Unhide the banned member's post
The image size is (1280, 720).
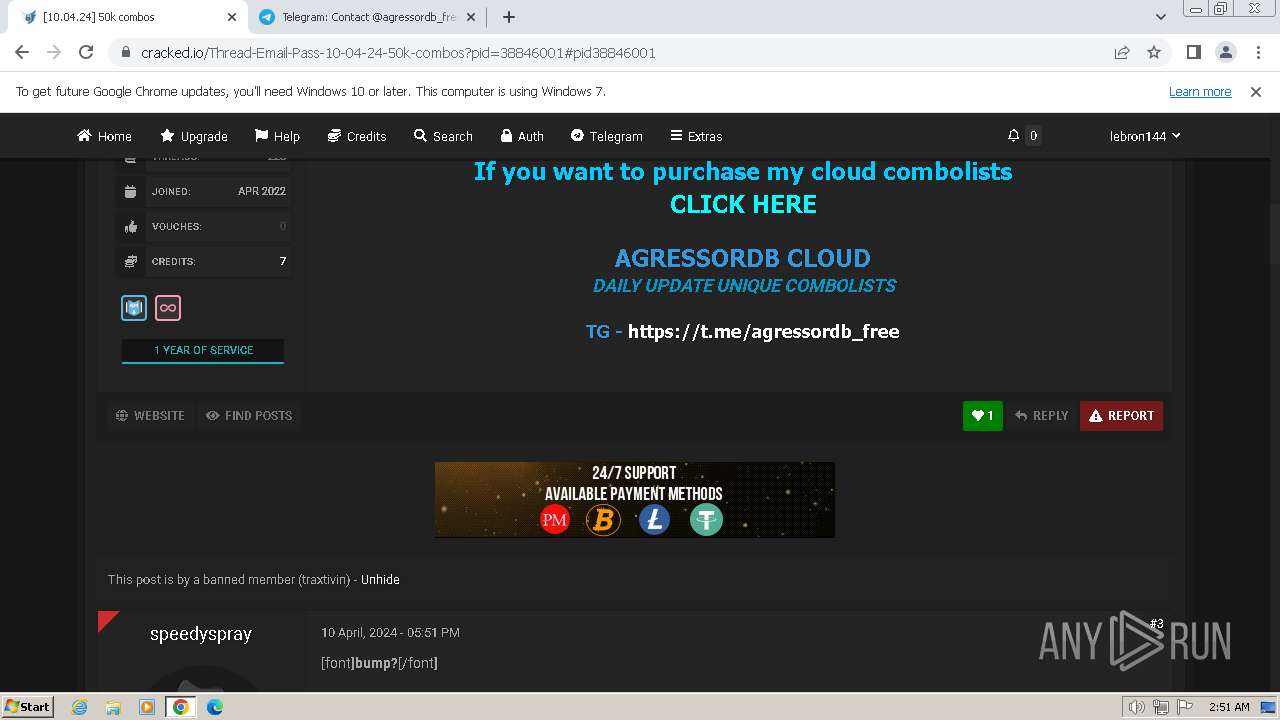point(380,579)
